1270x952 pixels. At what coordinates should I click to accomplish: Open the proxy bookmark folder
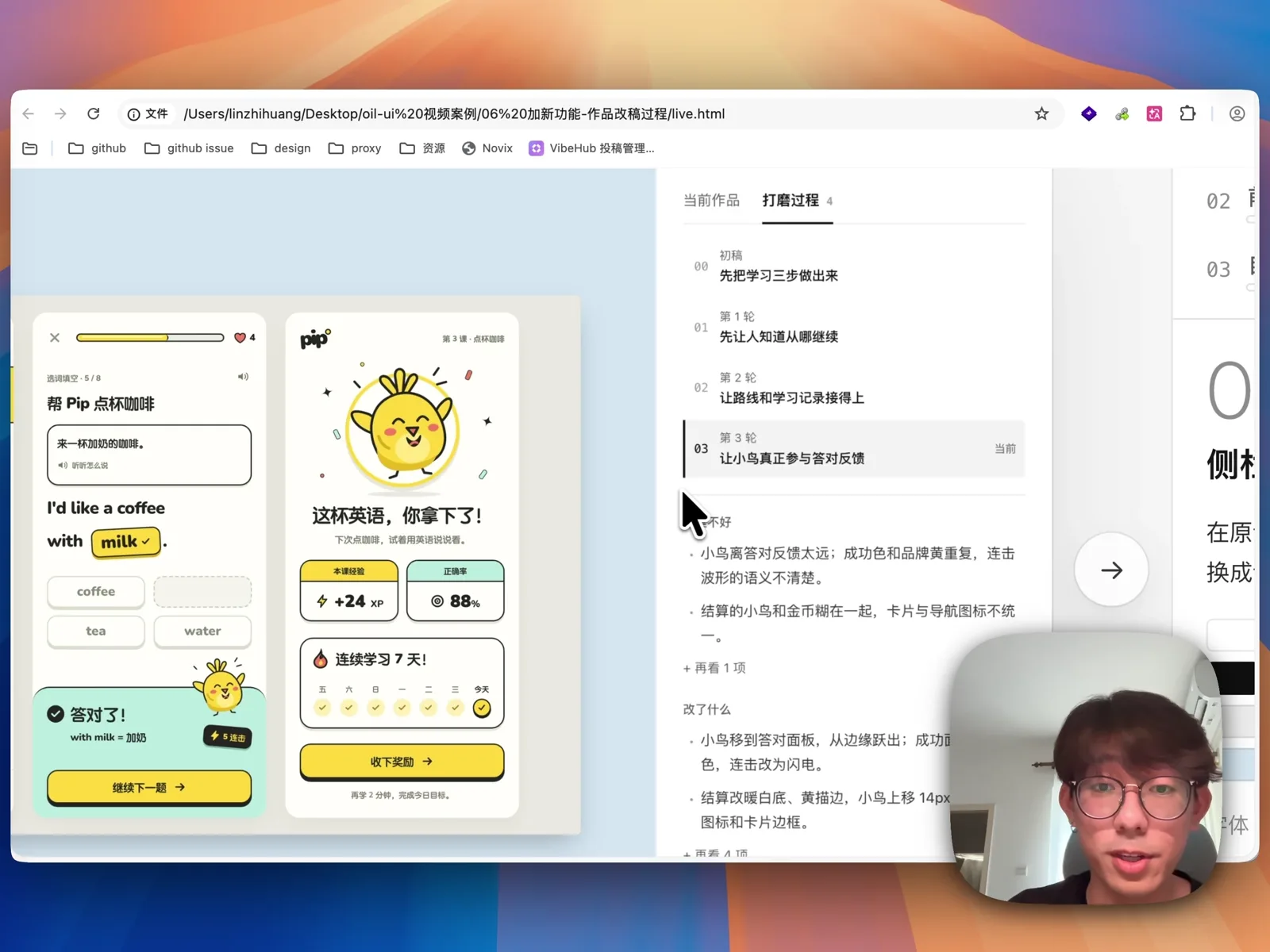[x=355, y=148]
